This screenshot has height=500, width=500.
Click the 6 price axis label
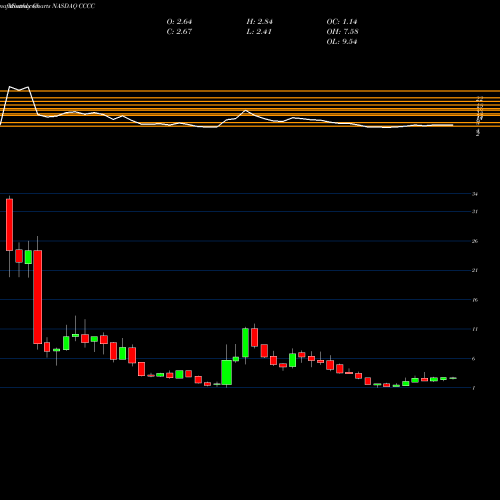point(474,359)
